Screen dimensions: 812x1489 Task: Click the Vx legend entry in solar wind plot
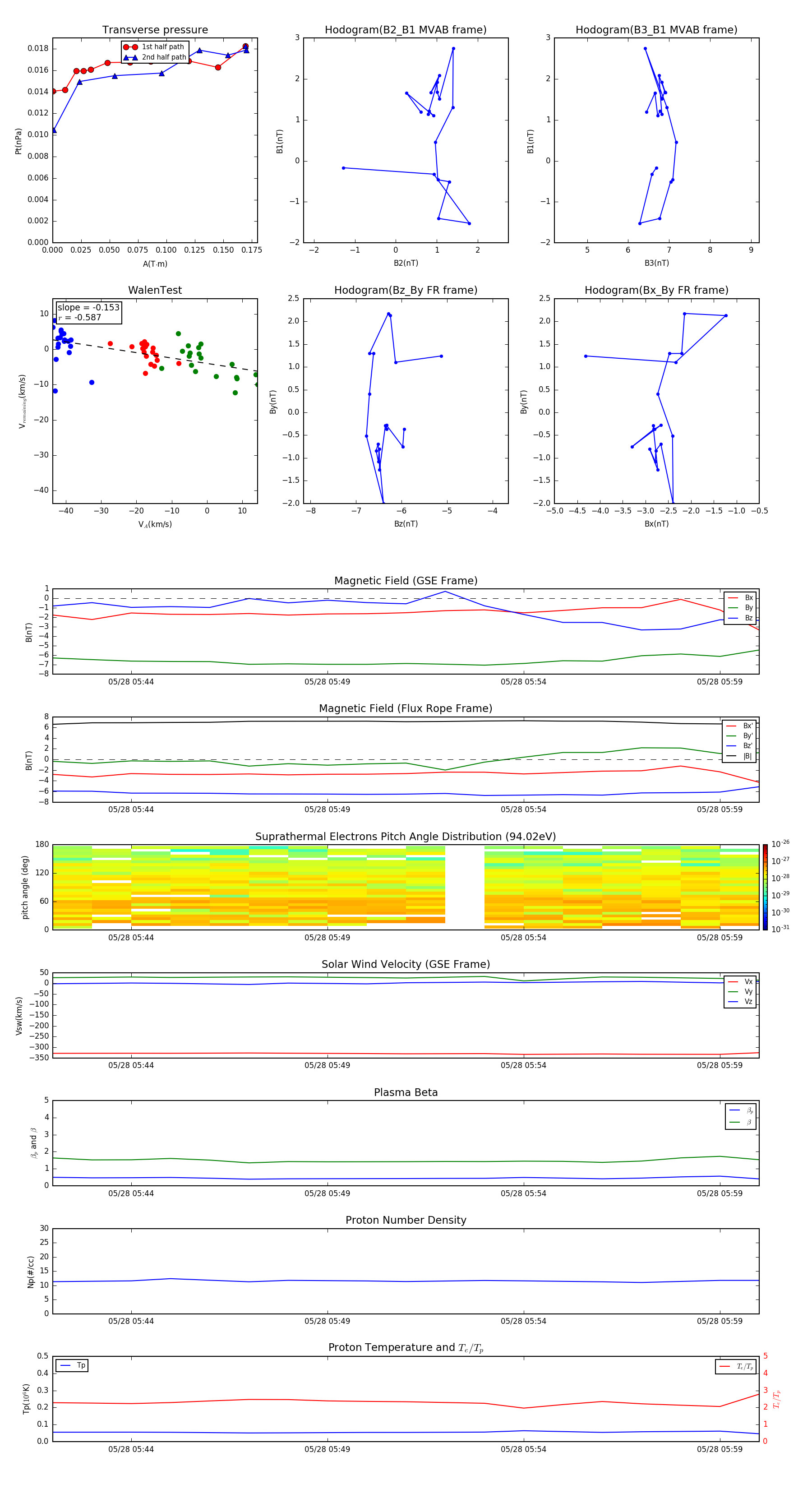(740, 981)
